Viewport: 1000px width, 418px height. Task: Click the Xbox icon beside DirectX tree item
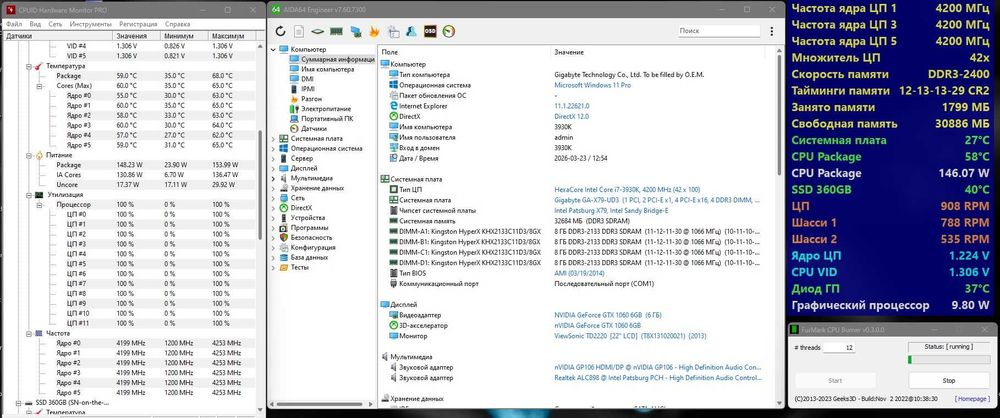[284, 207]
